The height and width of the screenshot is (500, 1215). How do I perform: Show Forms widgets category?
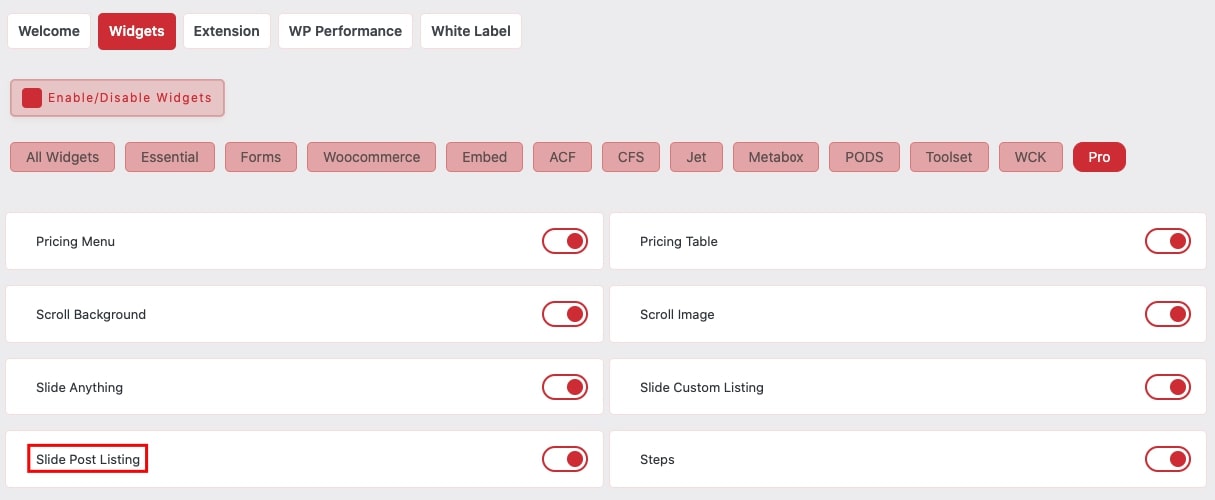[261, 157]
